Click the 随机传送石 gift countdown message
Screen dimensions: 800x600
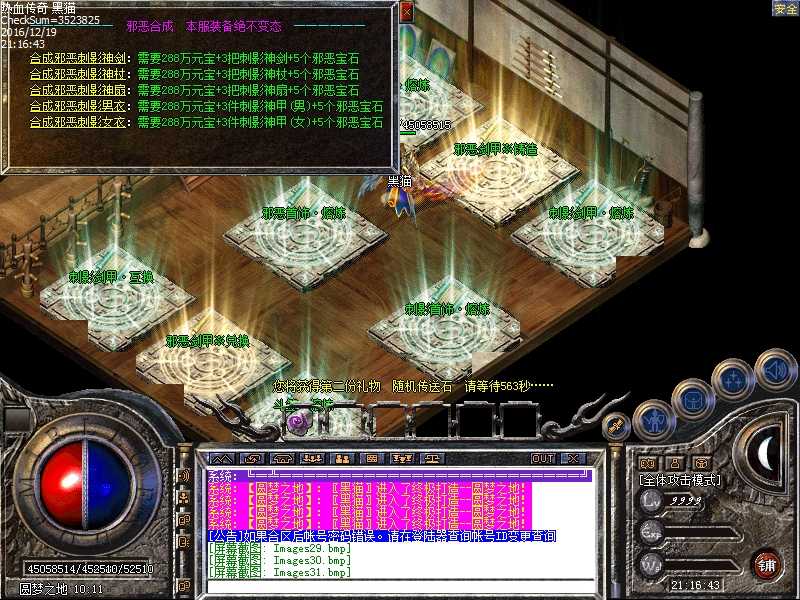click(413, 386)
